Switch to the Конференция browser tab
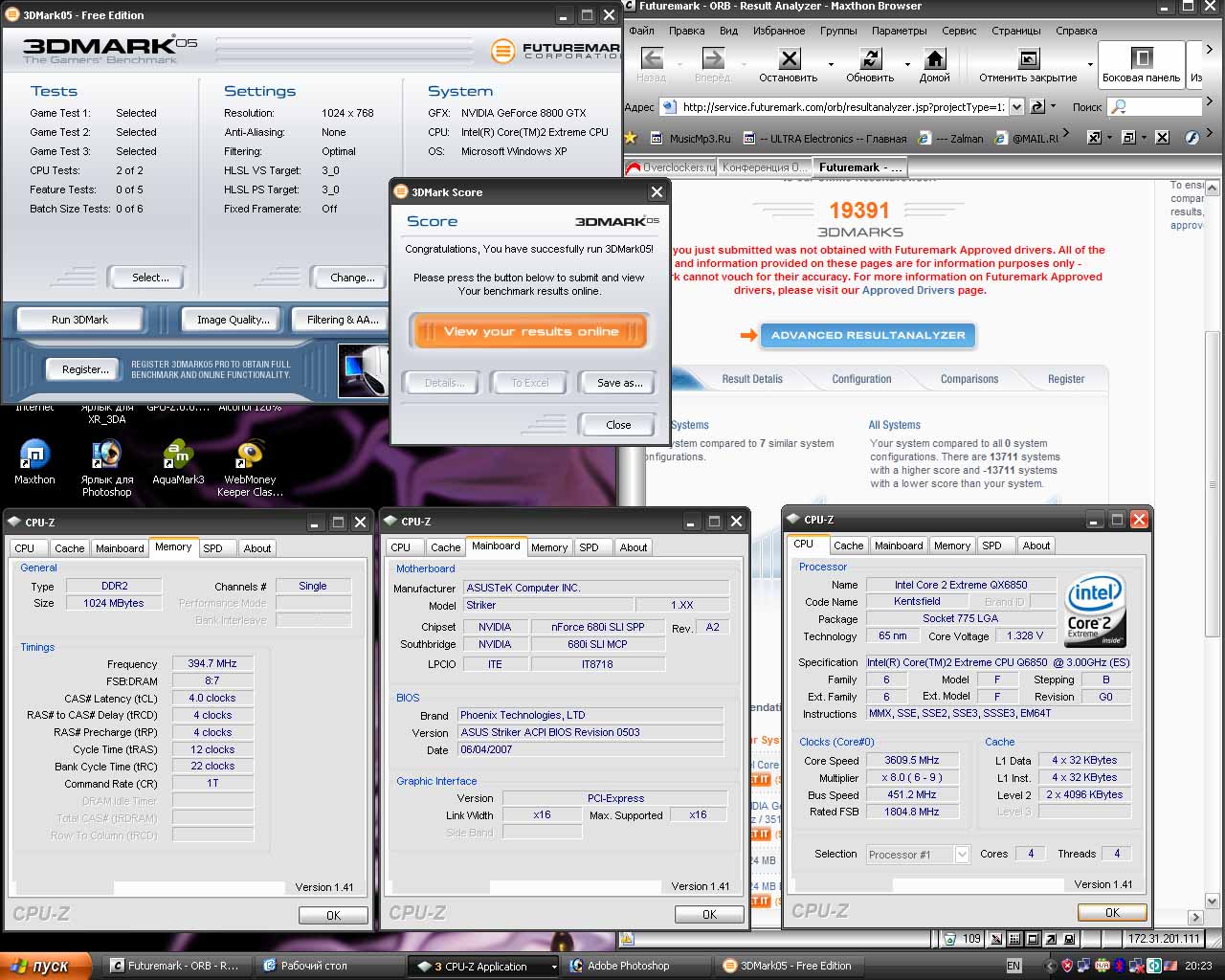This screenshot has width=1225, height=980. pyautogui.click(x=764, y=167)
